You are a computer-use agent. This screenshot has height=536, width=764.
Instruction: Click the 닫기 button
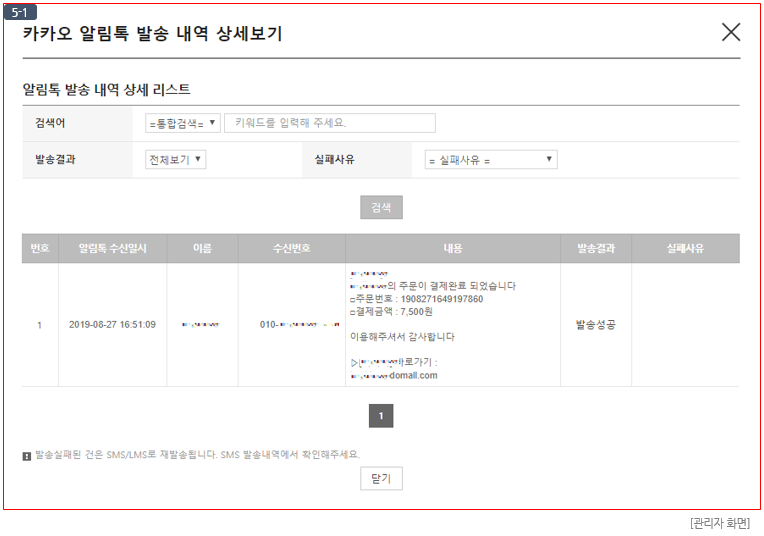381,479
